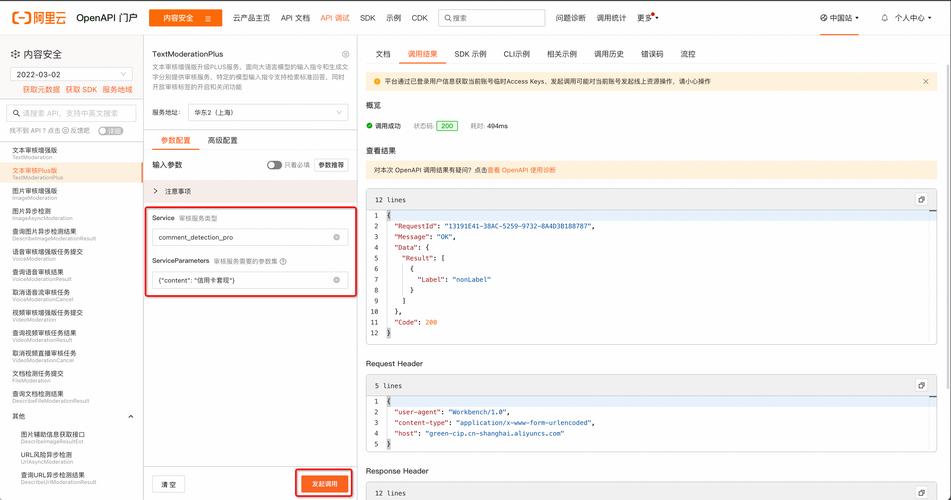Open the 相关示例 tab

pos(562,54)
